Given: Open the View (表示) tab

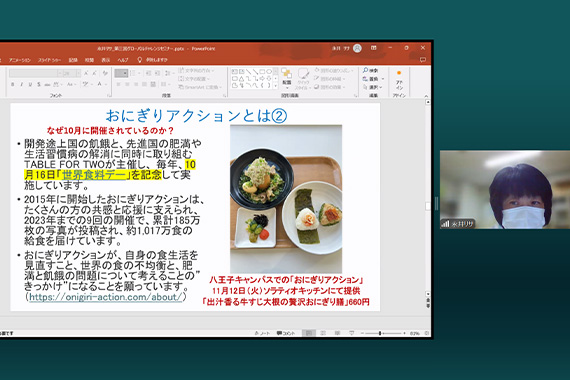Looking at the screenshot, I should (105, 60).
